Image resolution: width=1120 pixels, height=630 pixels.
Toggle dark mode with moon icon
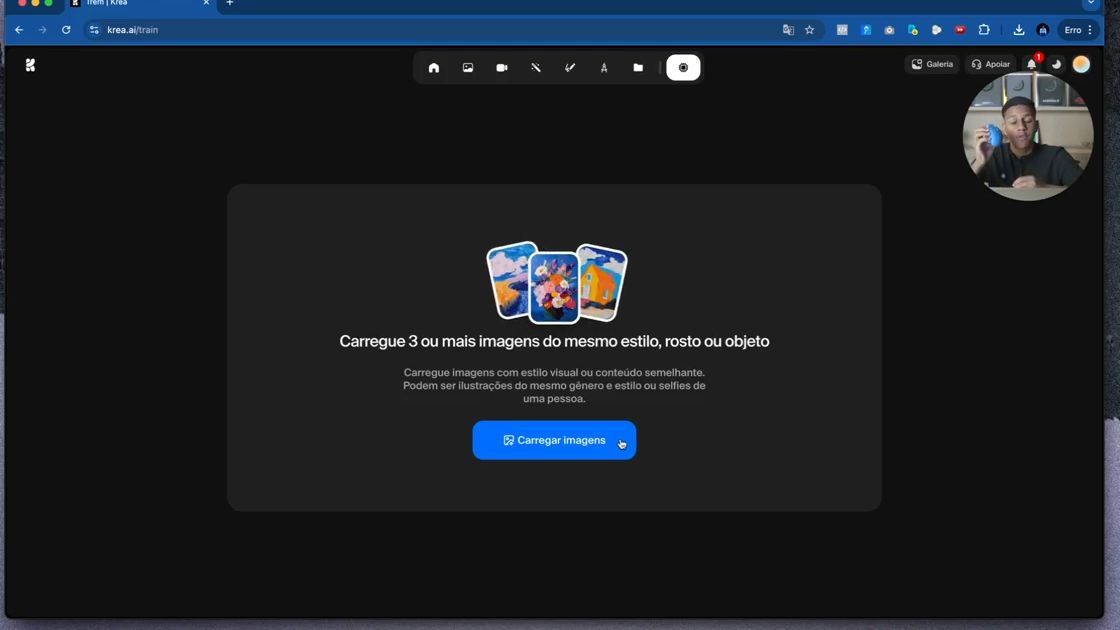click(1056, 64)
